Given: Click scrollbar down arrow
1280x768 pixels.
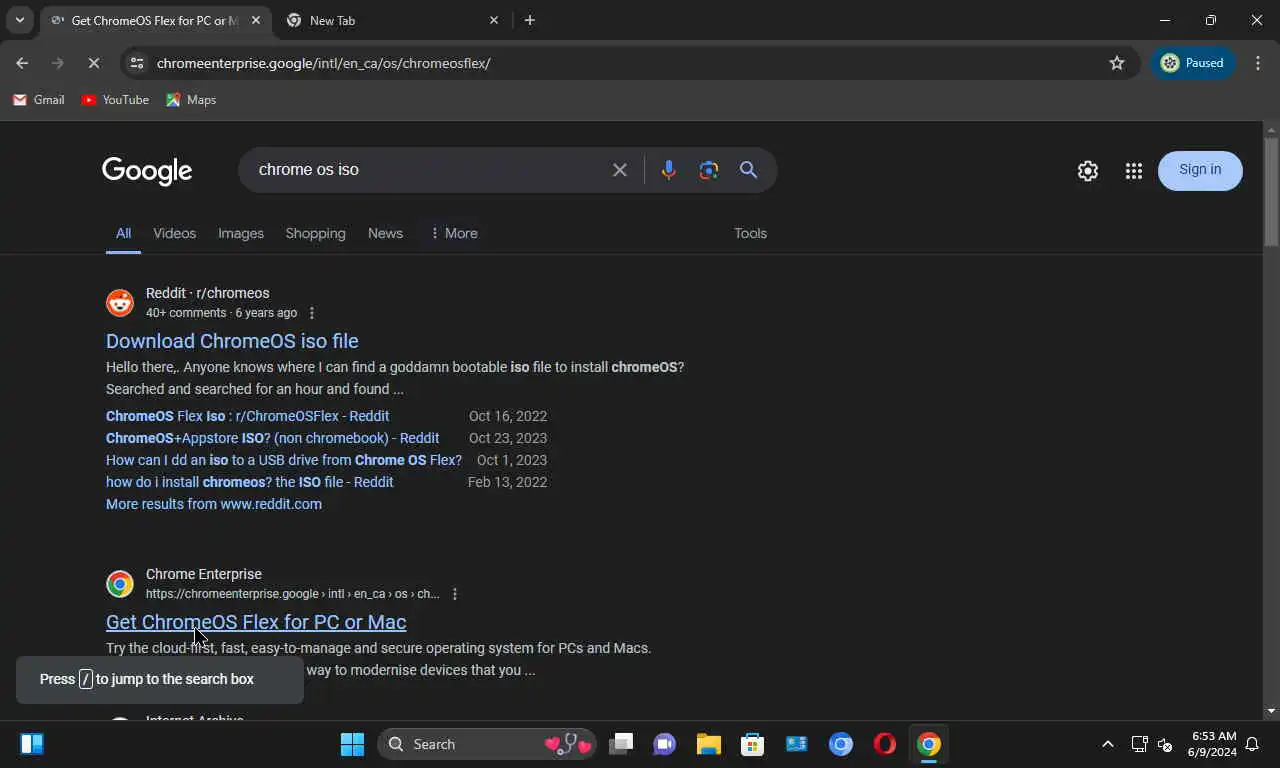Looking at the screenshot, I should pos(1271,711).
